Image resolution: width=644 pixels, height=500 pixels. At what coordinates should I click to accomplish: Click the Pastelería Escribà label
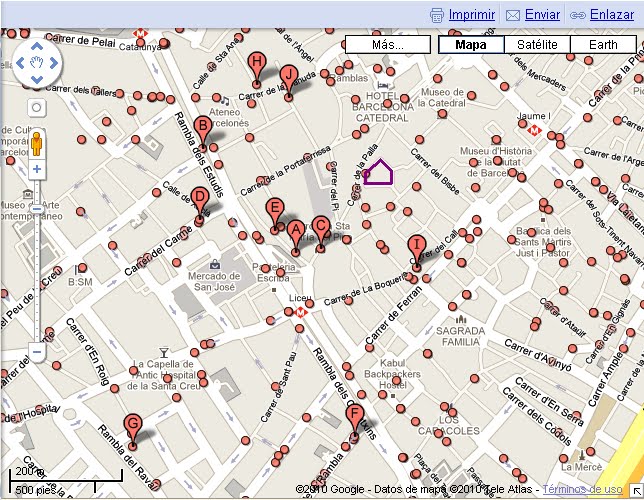pyautogui.click(x=274, y=272)
